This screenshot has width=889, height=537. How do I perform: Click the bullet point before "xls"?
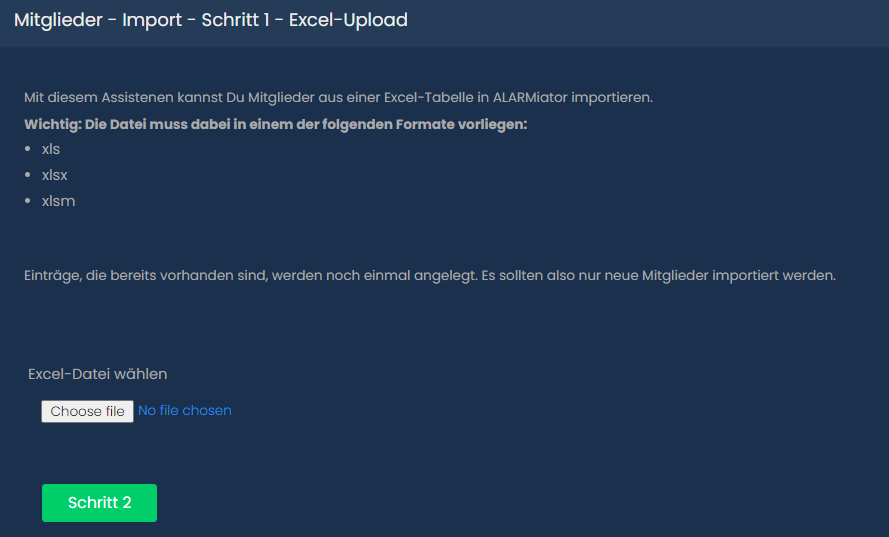click(29, 149)
